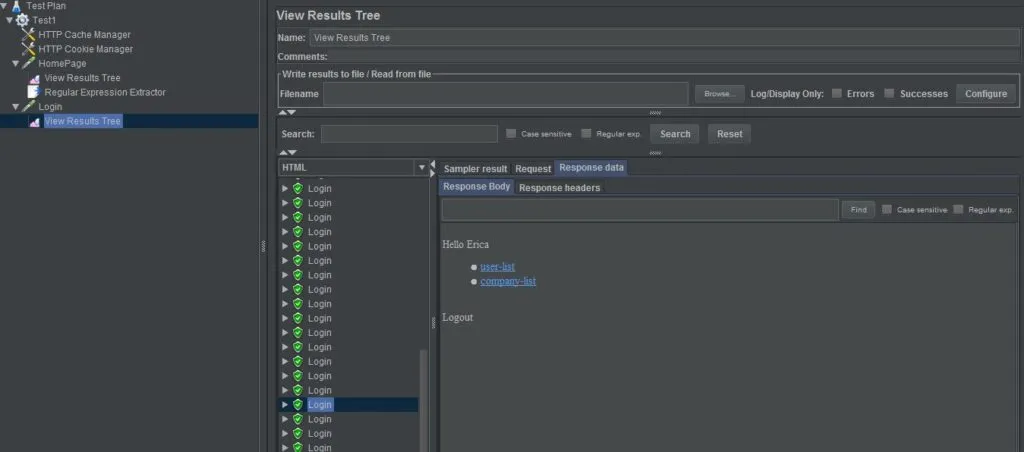Click green success shield on highlighted Login result
The width and height of the screenshot is (1024, 452).
tap(297, 405)
